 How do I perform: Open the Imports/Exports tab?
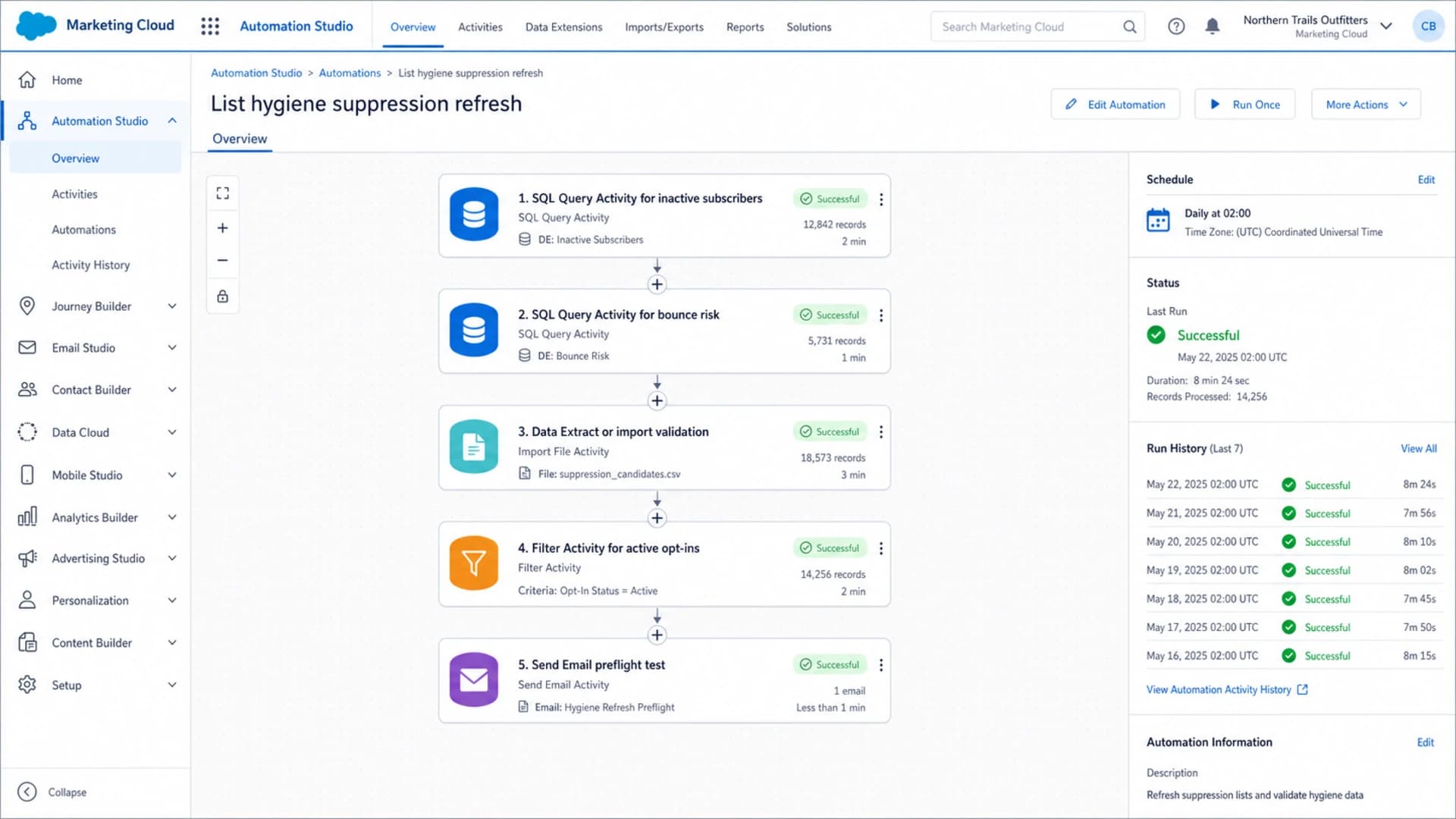664,27
